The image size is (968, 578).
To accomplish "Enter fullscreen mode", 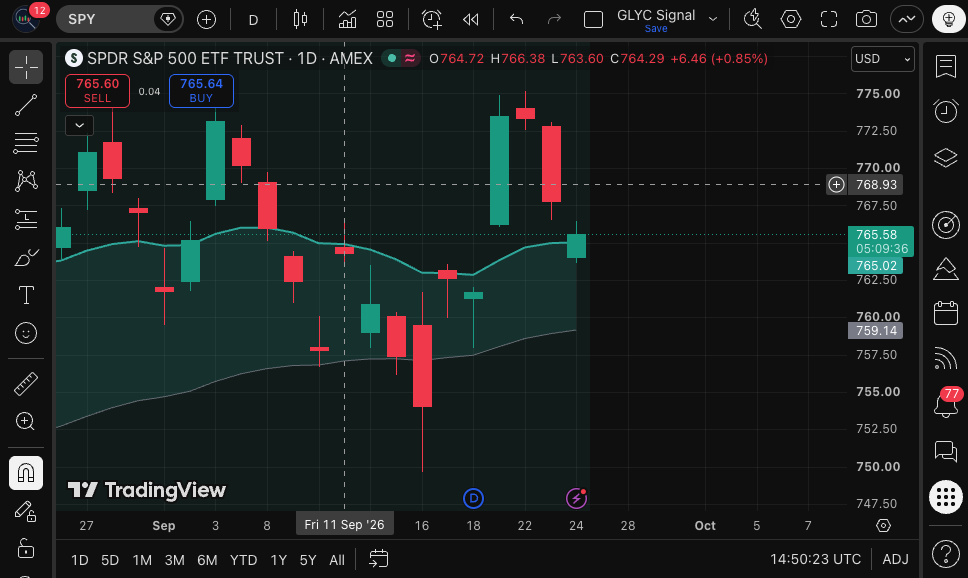I will [828, 20].
